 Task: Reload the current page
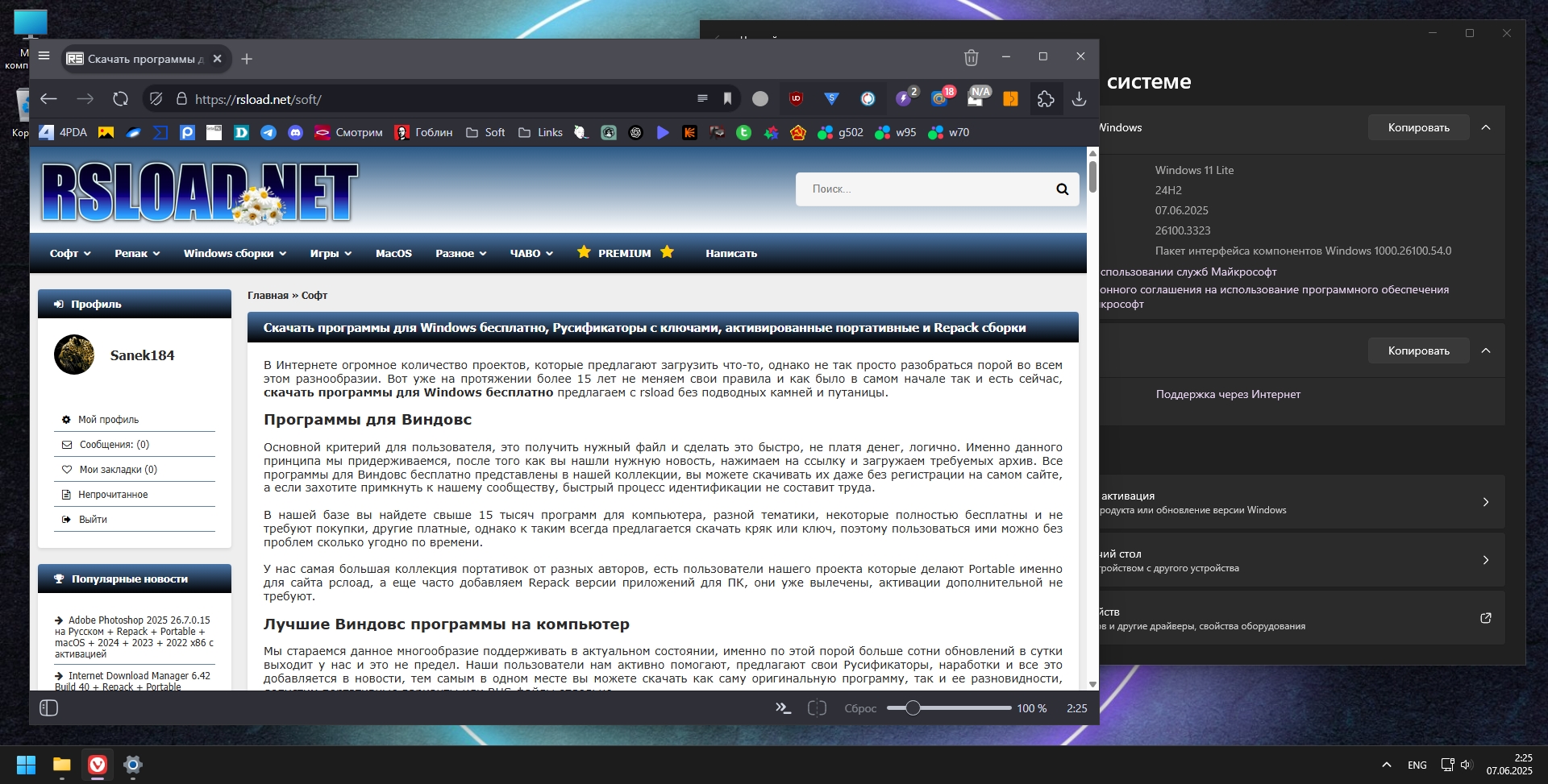(x=120, y=98)
